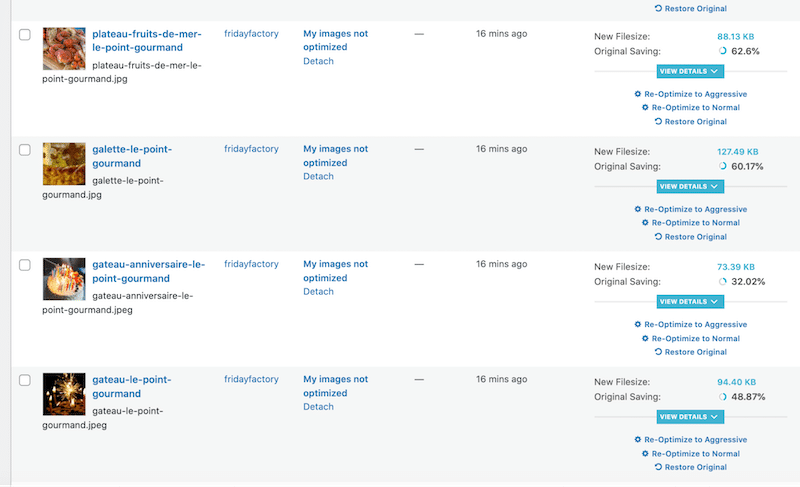The image size is (800, 487).
Task: Expand View Details for galette image
Action: coord(690,187)
